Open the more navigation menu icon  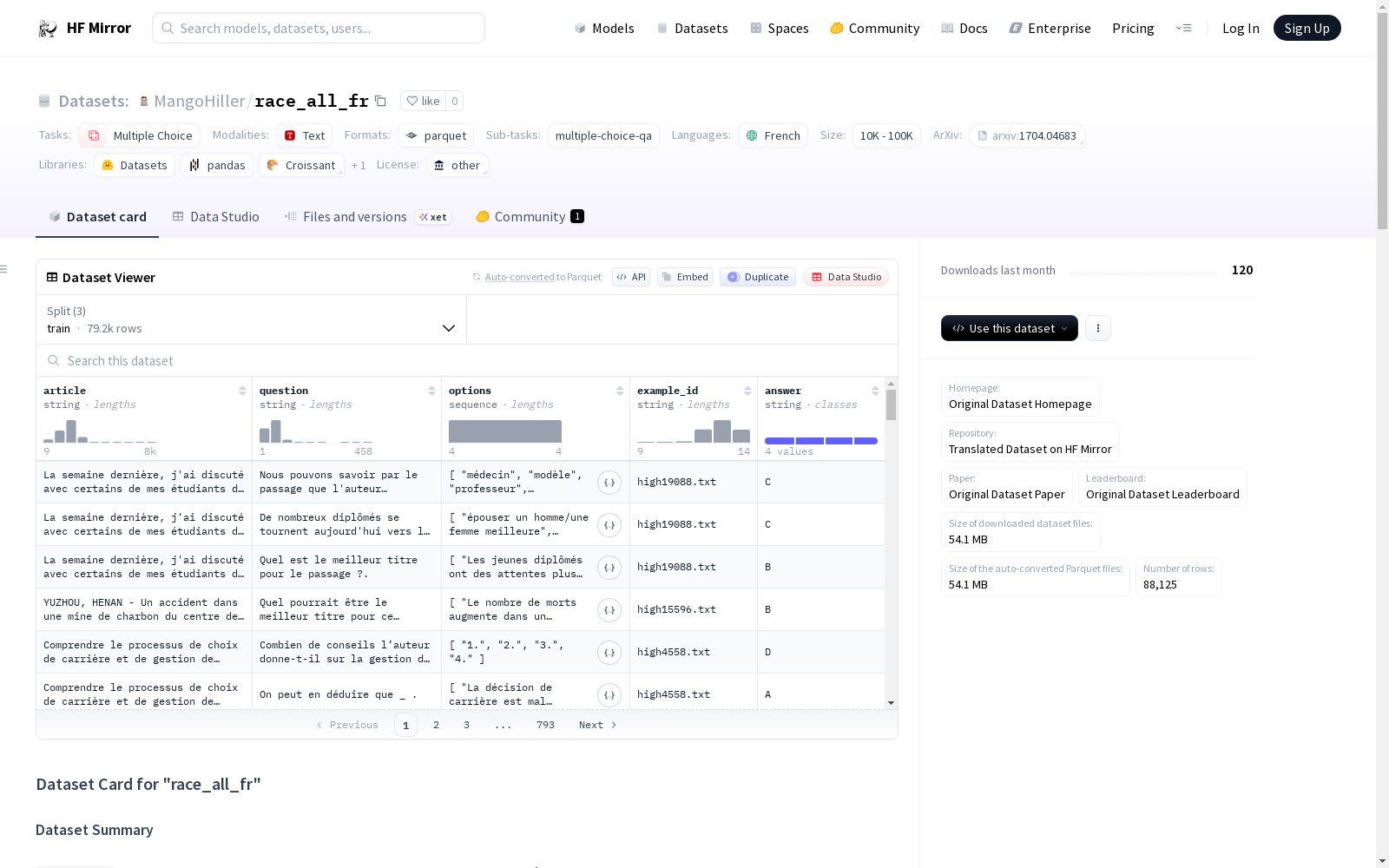pos(1183,28)
